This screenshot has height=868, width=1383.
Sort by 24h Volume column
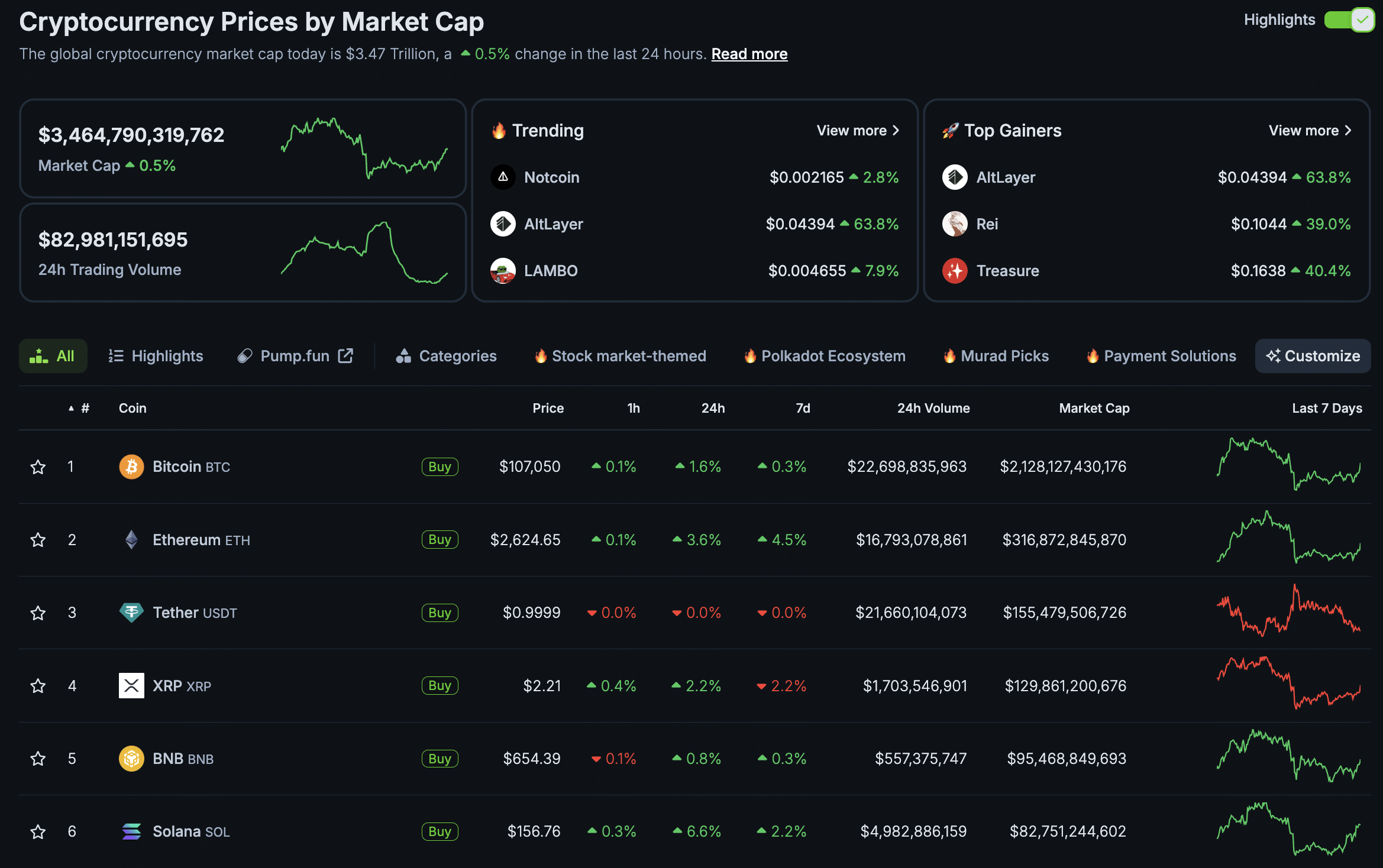[933, 408]
